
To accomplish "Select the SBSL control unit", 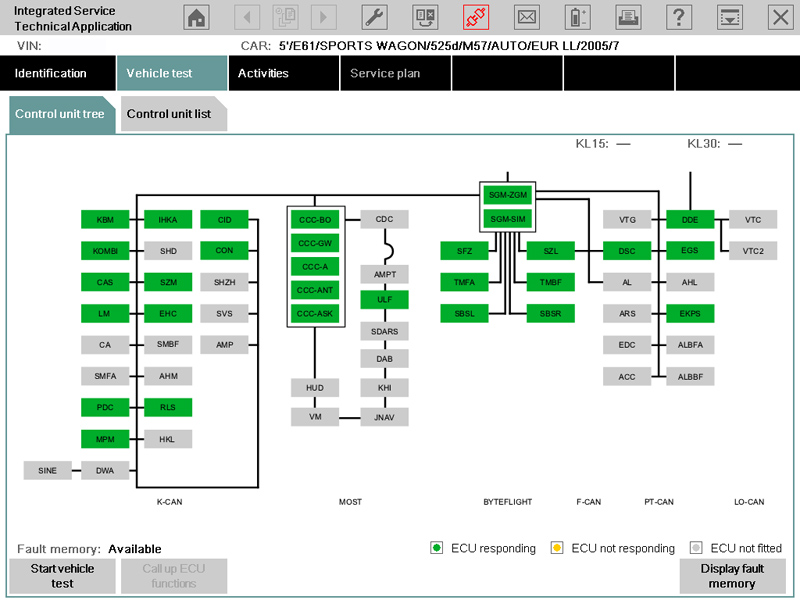I will [x=464, y=314].
